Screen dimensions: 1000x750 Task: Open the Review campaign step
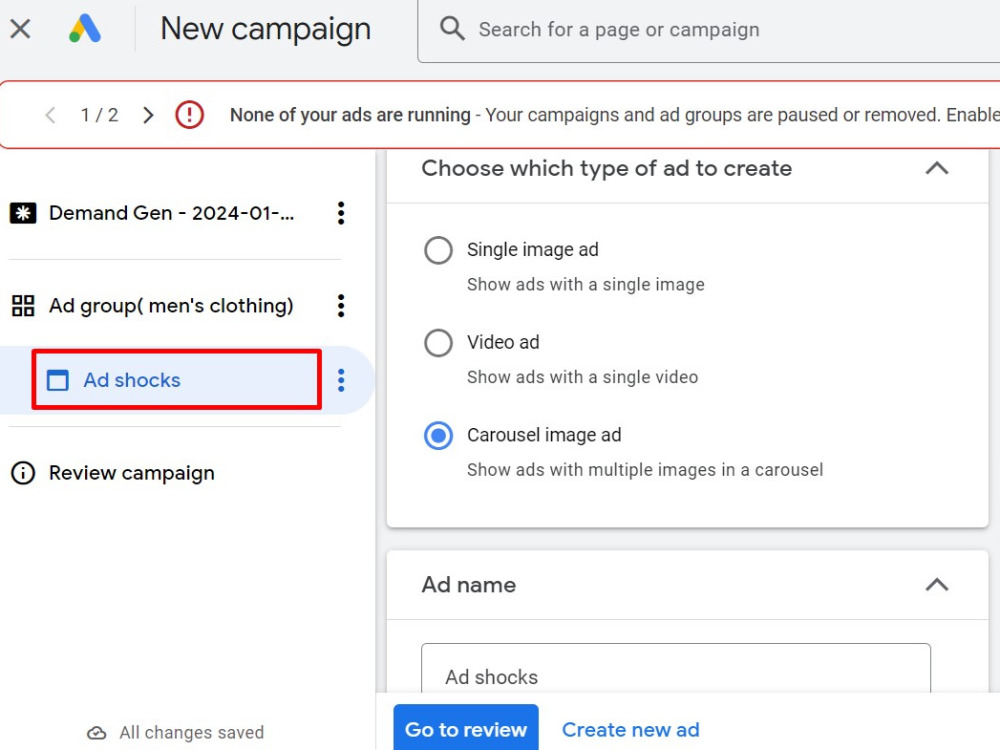(x=131, y=473)
